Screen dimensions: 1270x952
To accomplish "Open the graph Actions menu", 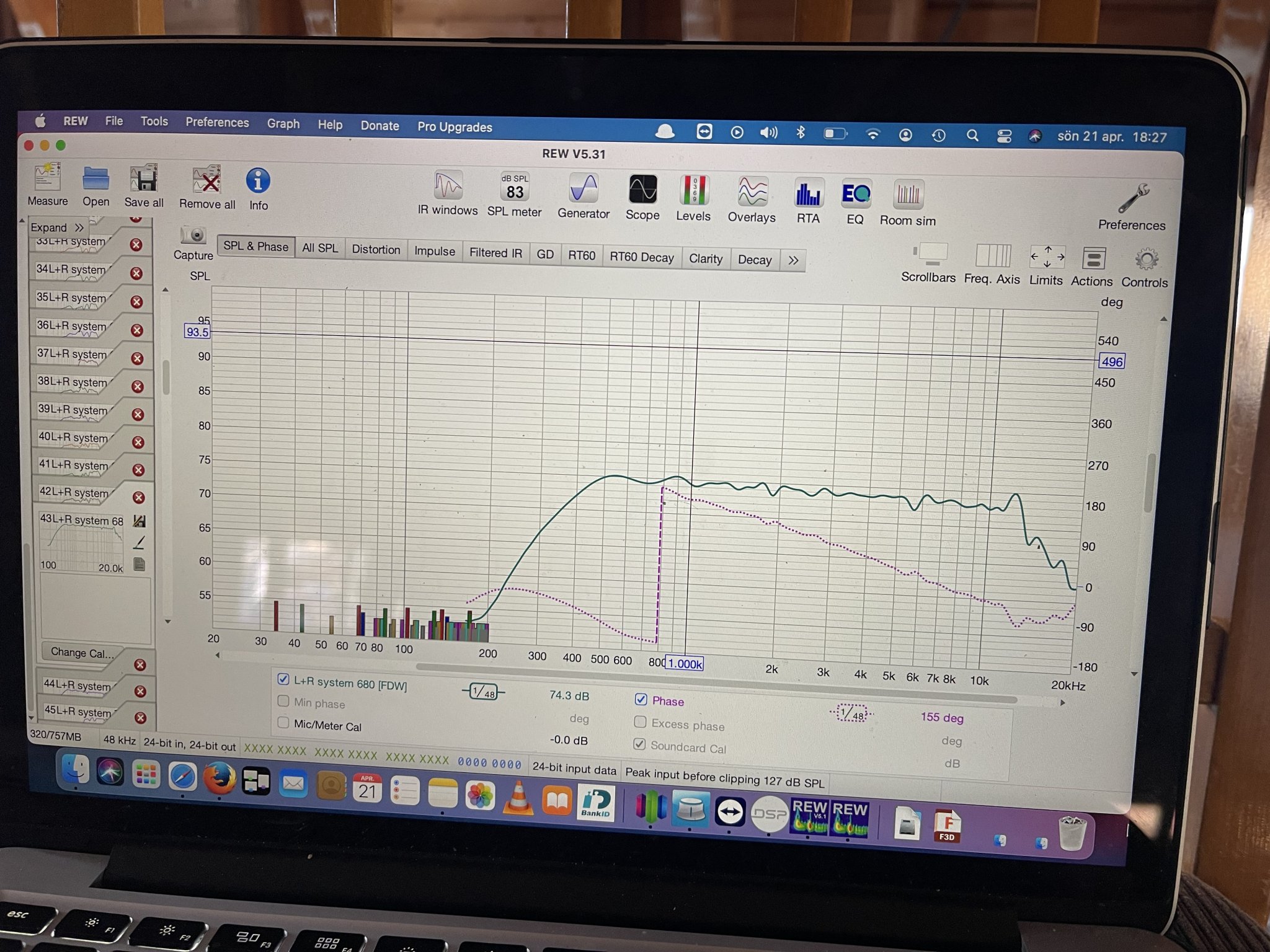I will point(1092,267).
